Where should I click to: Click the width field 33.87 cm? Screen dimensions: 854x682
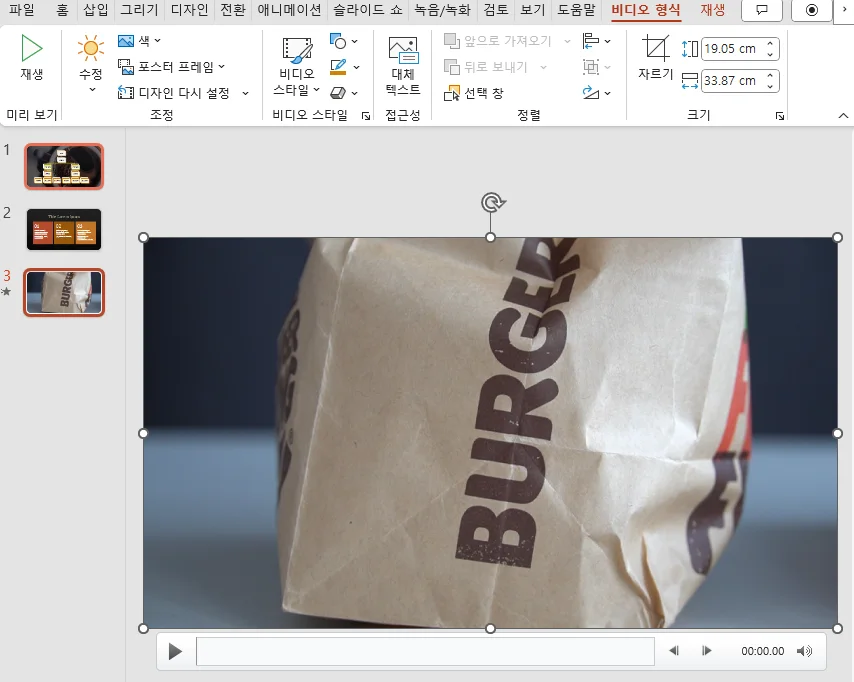point(731,81)
